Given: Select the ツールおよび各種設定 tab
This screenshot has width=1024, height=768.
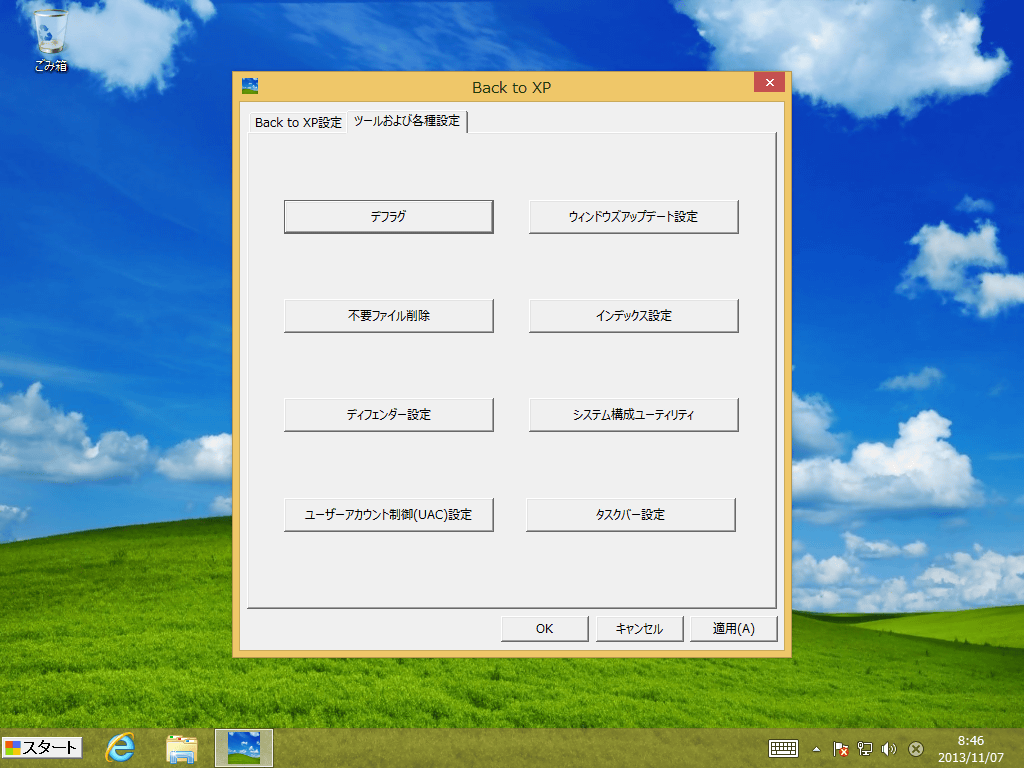Looking at the screenshot, I should point(407,121).
